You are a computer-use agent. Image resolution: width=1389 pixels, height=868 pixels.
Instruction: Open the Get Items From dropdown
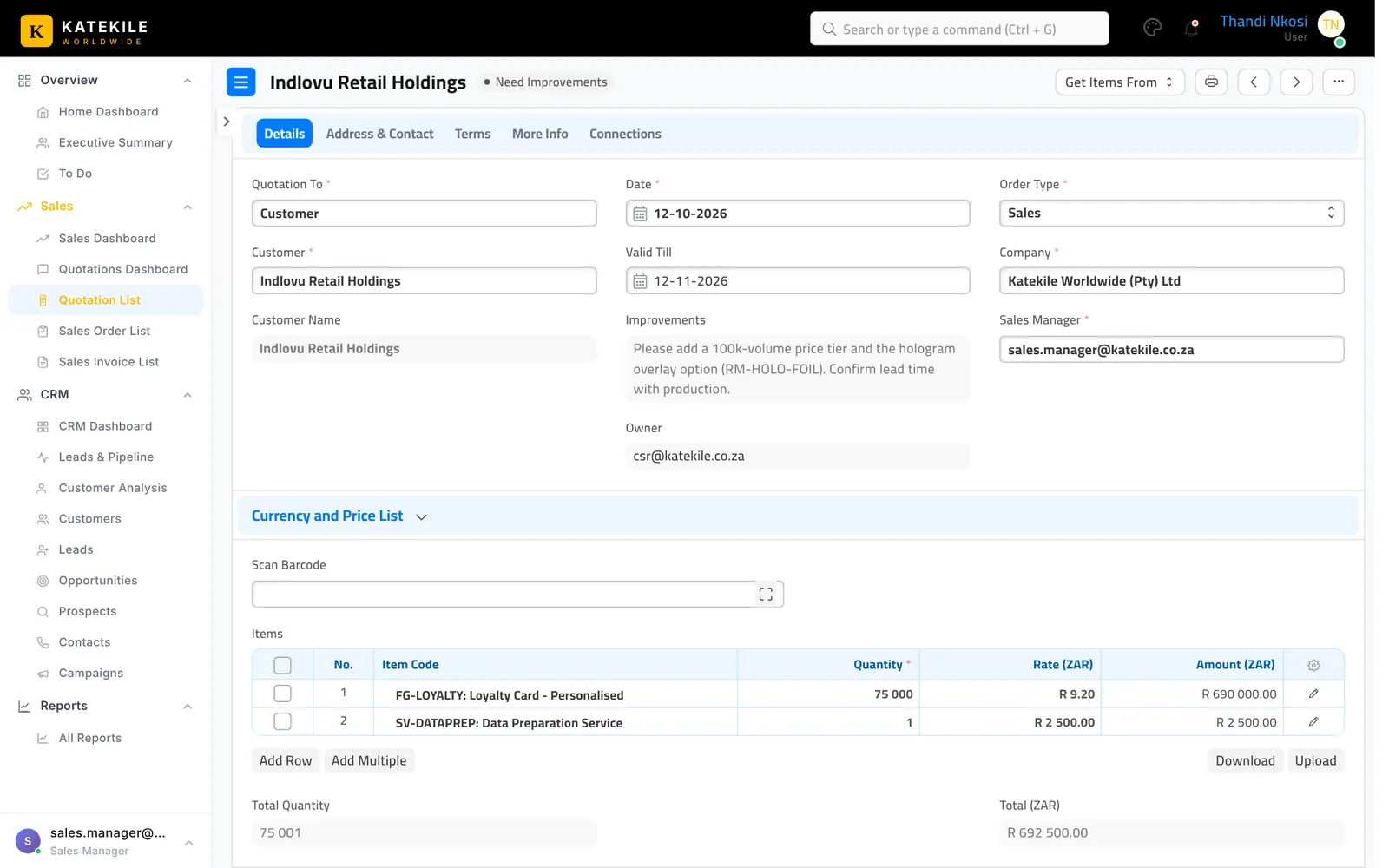(x=1120, y=82)
